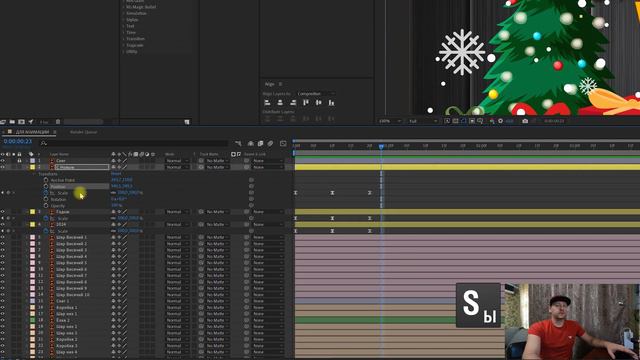Viewport: 640px width, 360px height.
Task: Hide layer 1 Снег with its eye icon
Action: tap(2, 161)
